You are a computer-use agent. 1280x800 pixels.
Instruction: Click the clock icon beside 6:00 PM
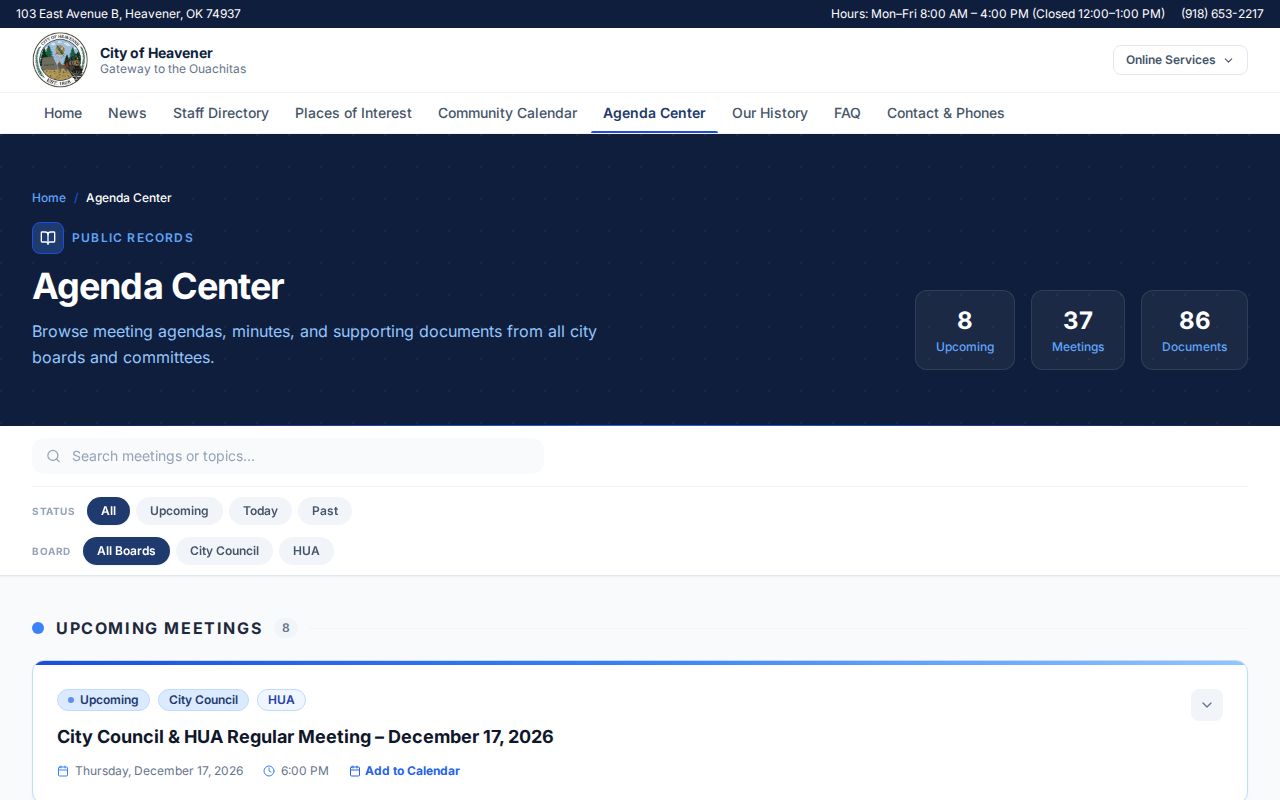point(269,771)
